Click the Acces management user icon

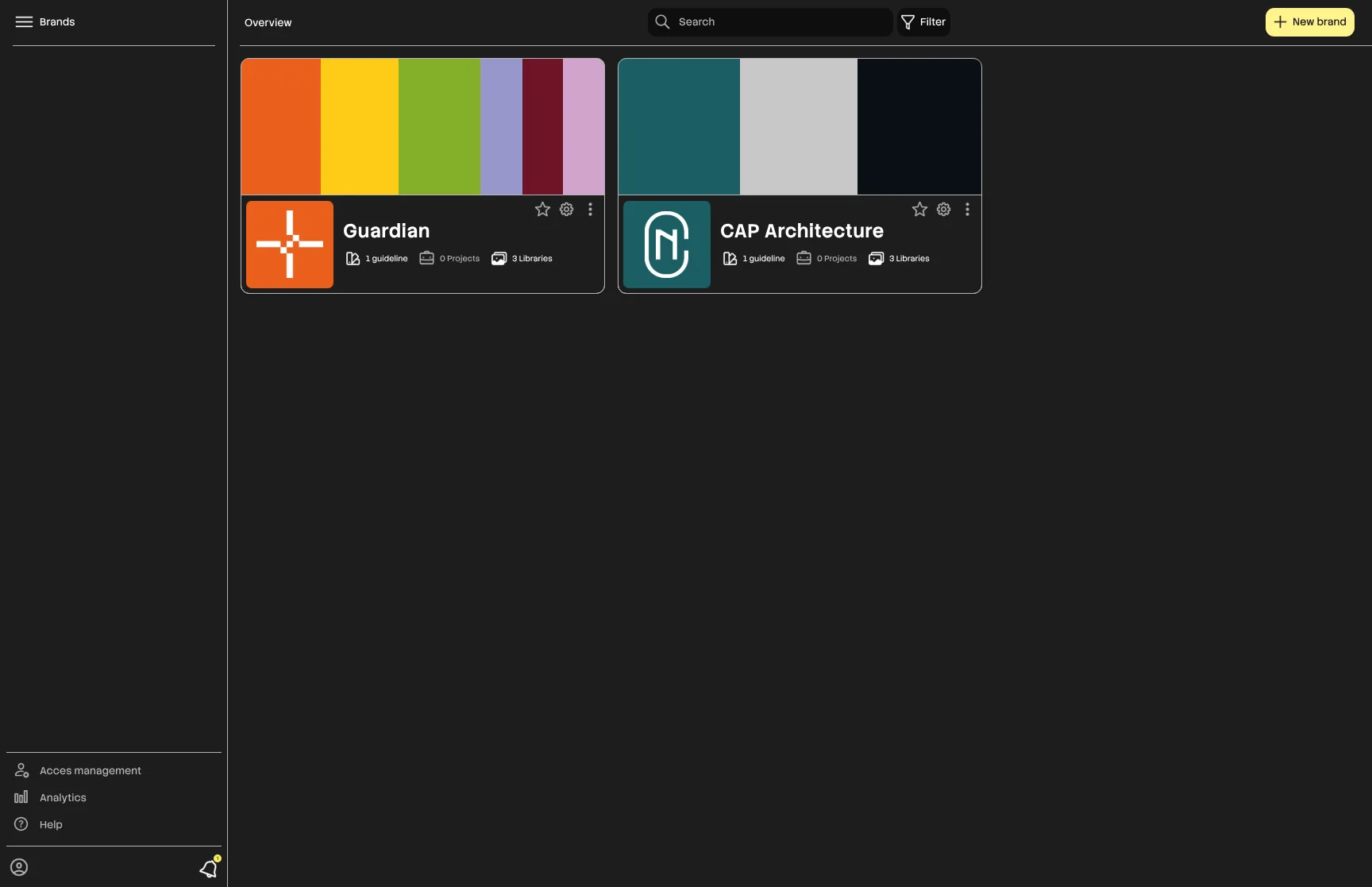pyautogui.click(x=21, y=770)
